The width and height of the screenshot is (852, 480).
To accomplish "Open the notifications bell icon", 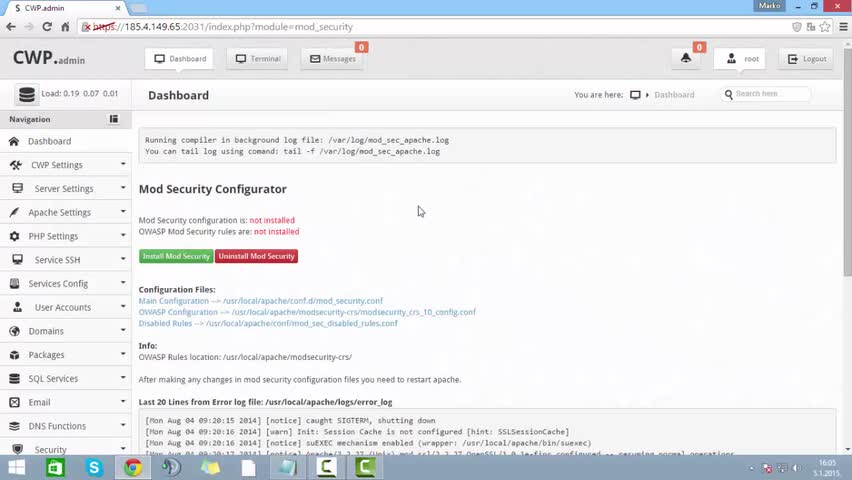I will [686, 58].
